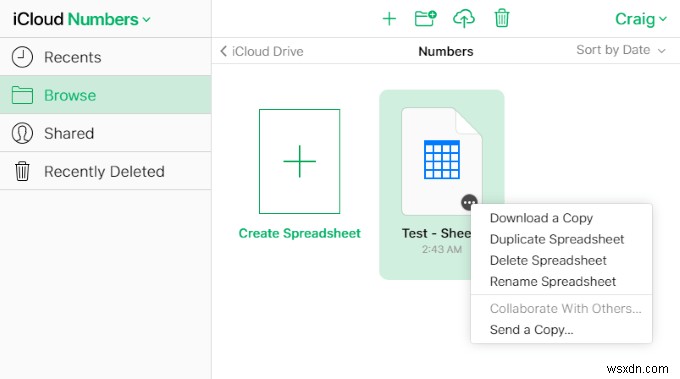Open the Recents sidebar item
This screenshot has width=680, height=379.
point(105,57)
